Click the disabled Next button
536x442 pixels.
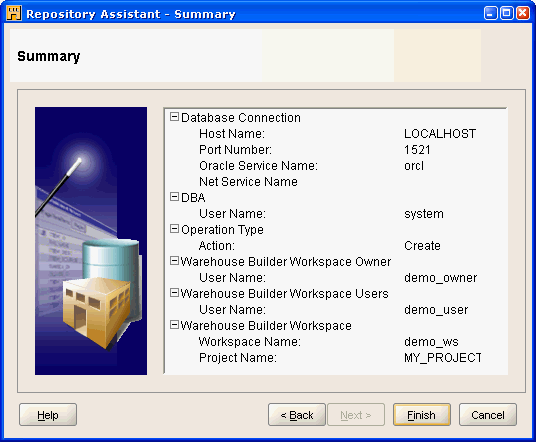click(356, 415)
